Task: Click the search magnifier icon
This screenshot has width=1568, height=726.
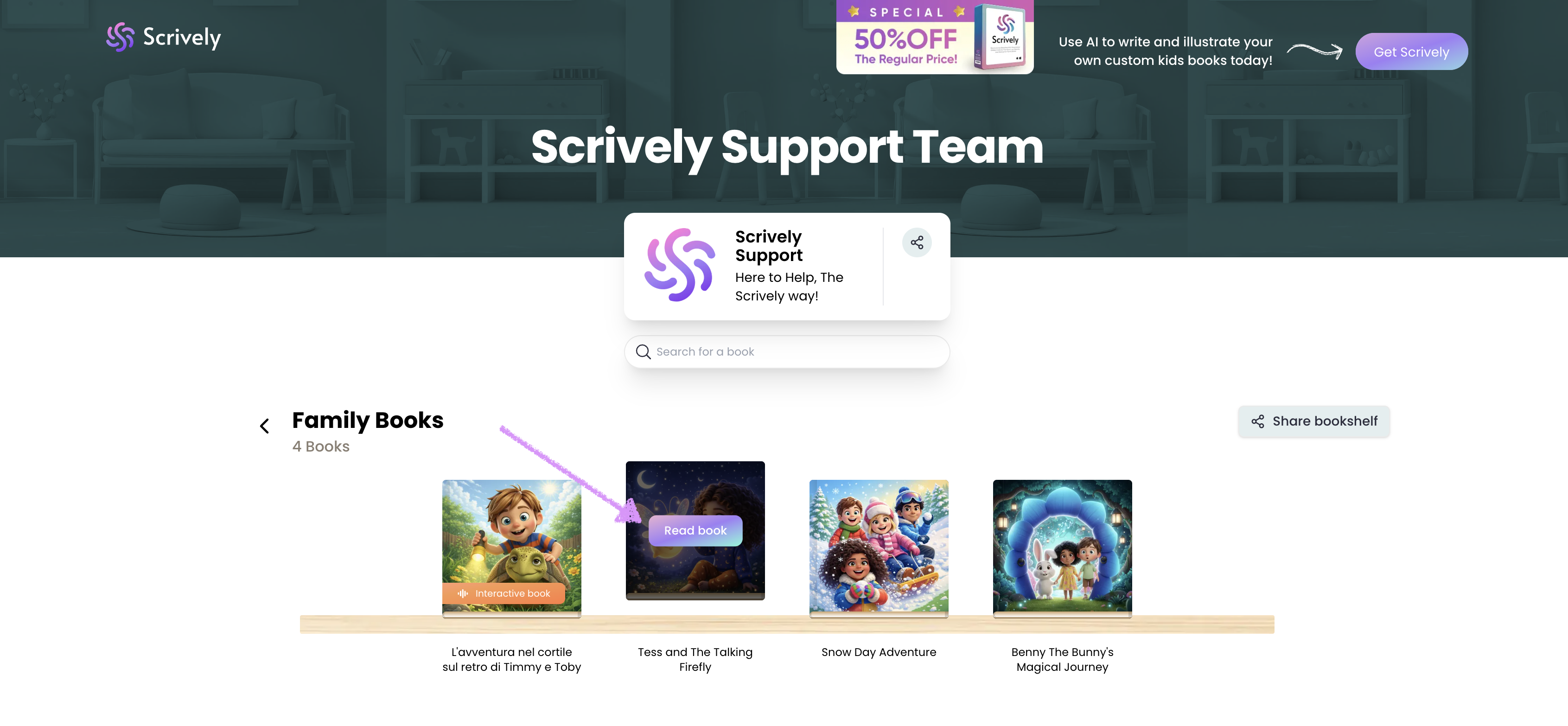Action: (x=643, y=352)
